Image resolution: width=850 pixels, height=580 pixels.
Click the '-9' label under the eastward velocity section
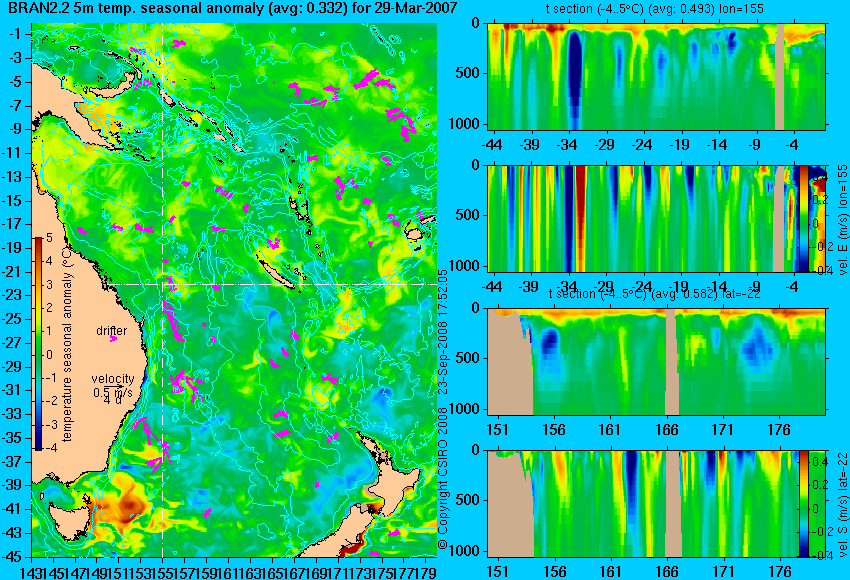point(755,287)
